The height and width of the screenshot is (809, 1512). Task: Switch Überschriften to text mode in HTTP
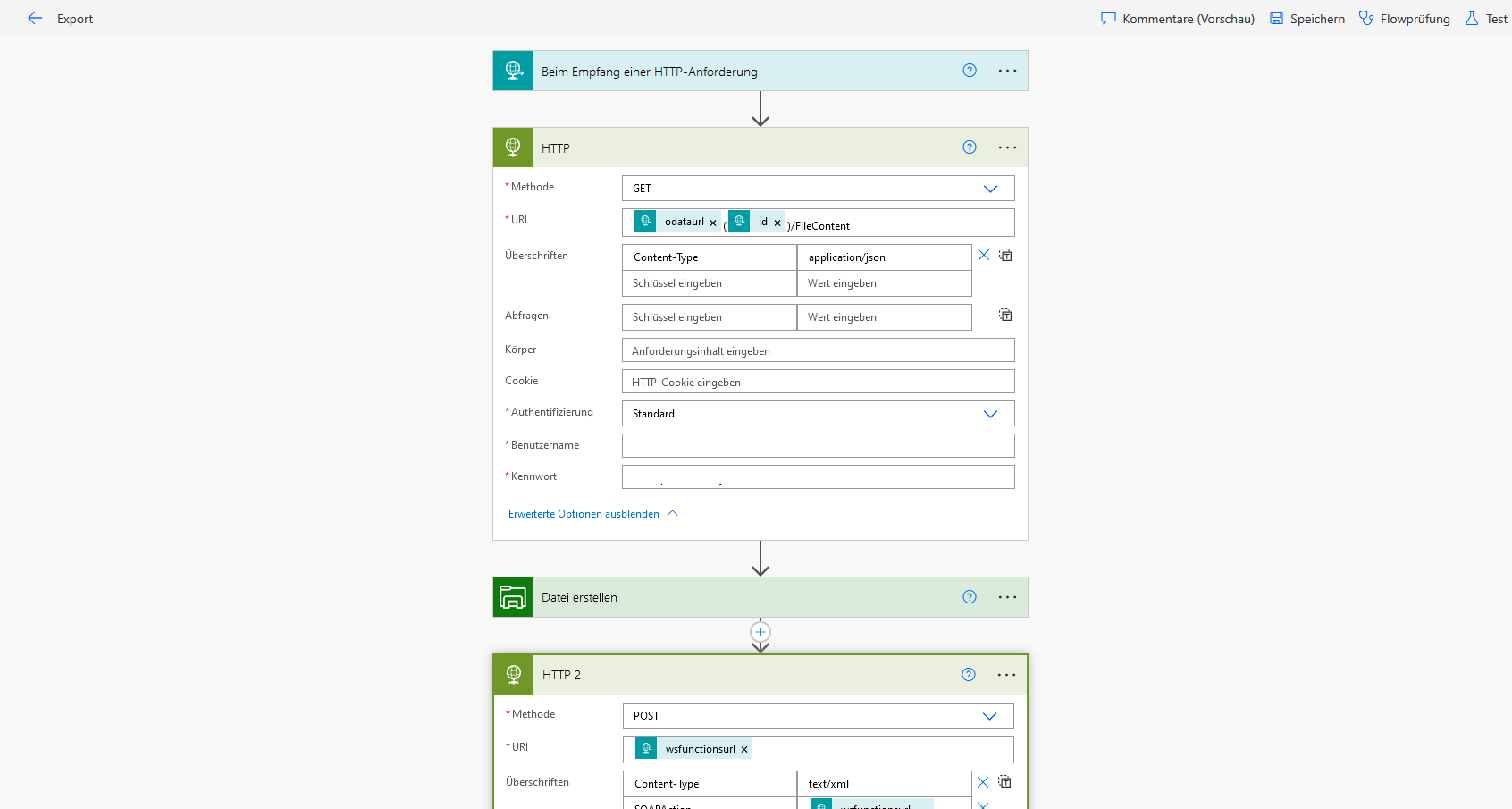click(x=1005, y=256)
